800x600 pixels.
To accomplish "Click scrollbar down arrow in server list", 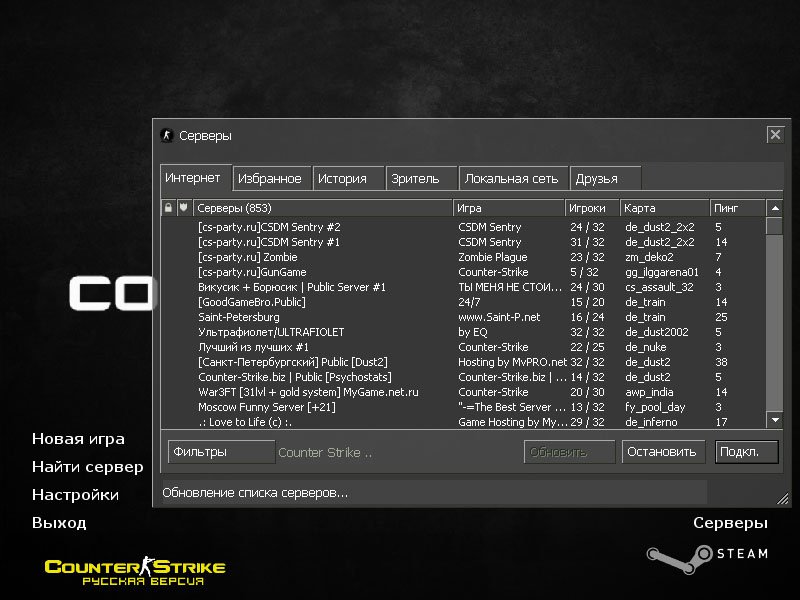I will [775, 420].
